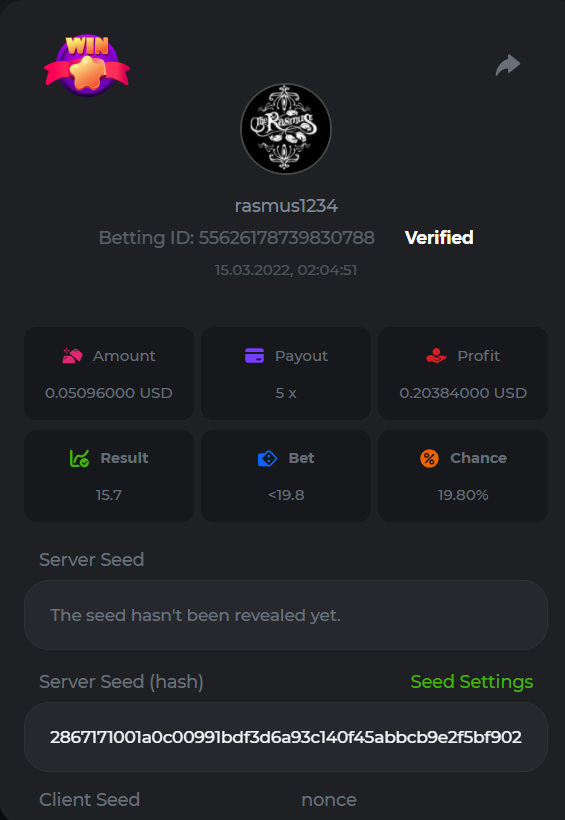Click the purple Payout card icon
The height and width of the screenshot is (820, 565).
tap(254, 356)
